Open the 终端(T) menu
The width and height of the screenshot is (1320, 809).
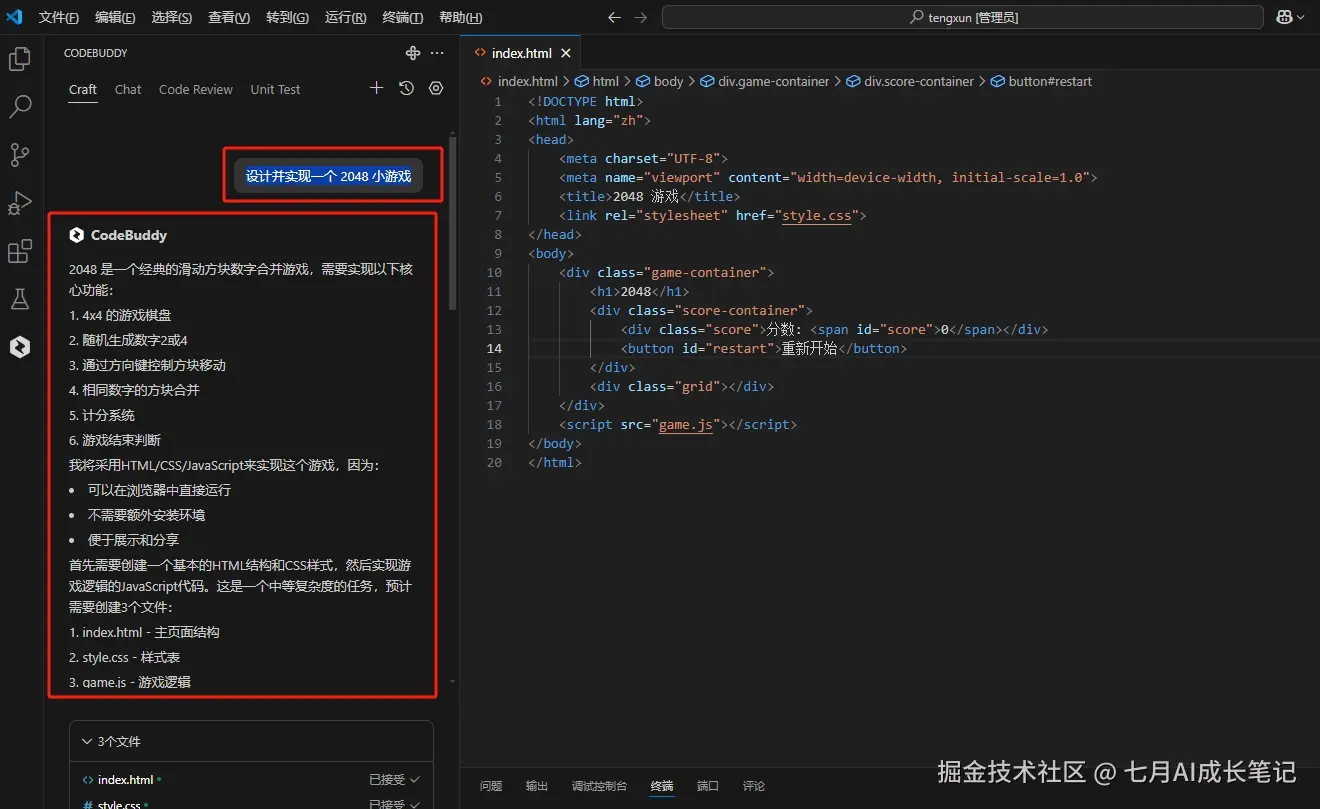click(x=403, y=17)
